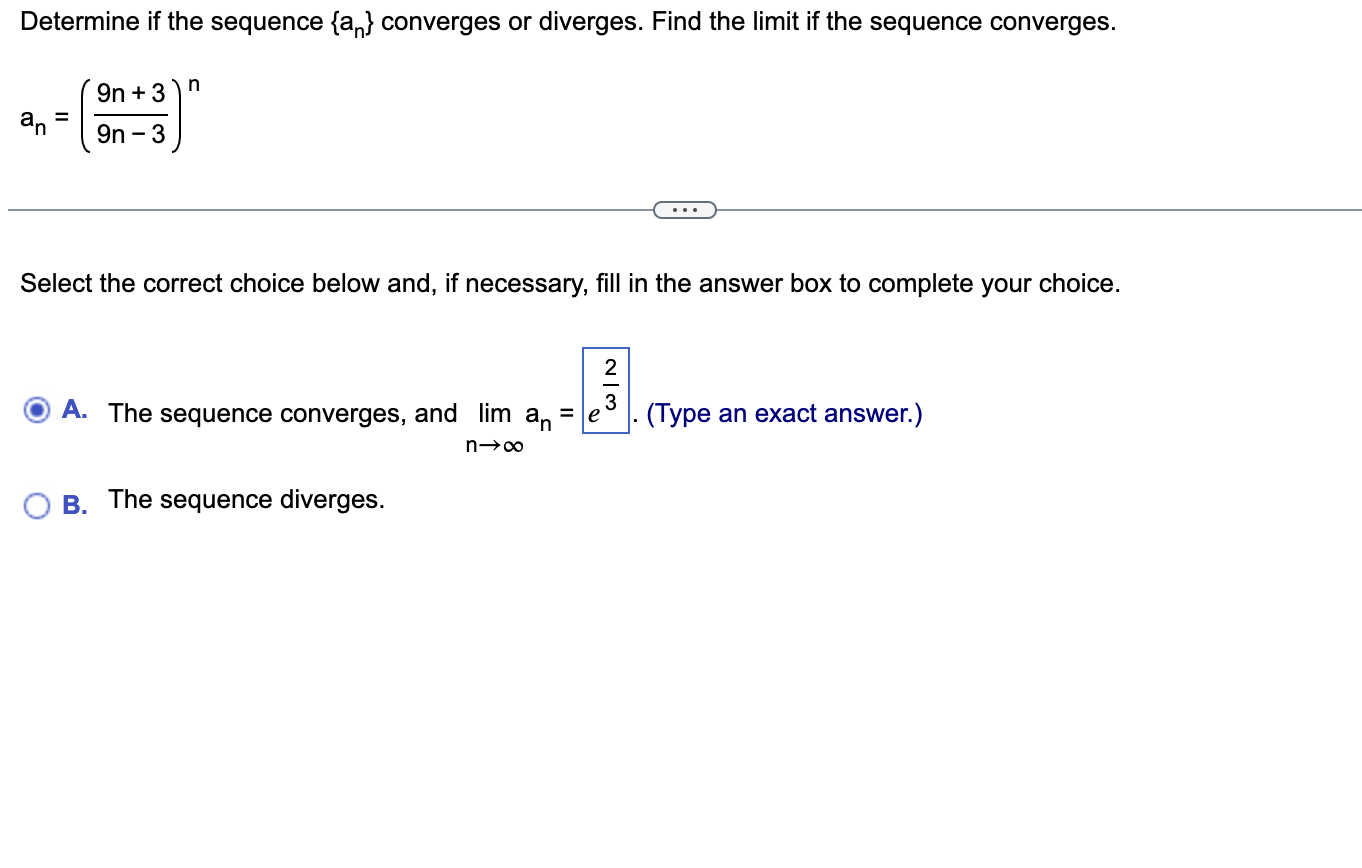
Task: Click the horizontal section divider line
Action: click(300, 210)
